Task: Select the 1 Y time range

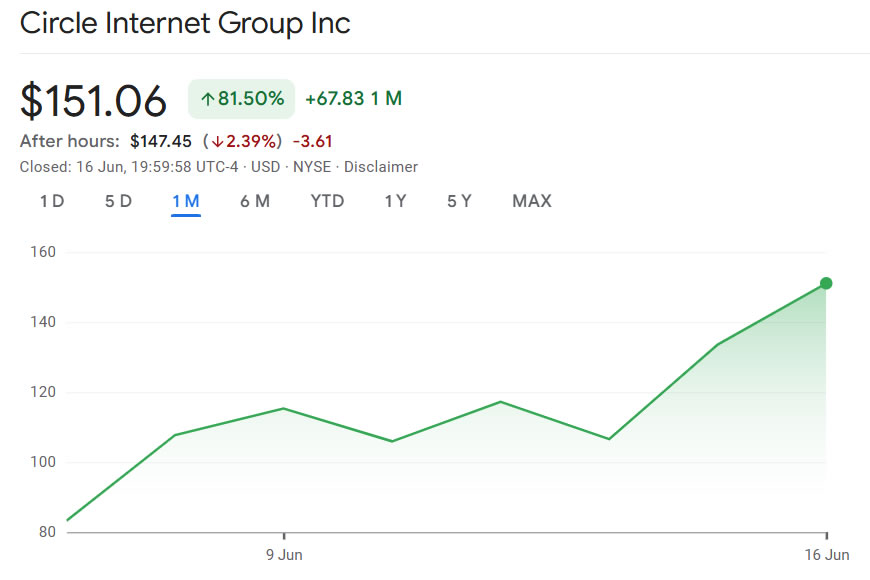Action: click(x=395, y=201)
